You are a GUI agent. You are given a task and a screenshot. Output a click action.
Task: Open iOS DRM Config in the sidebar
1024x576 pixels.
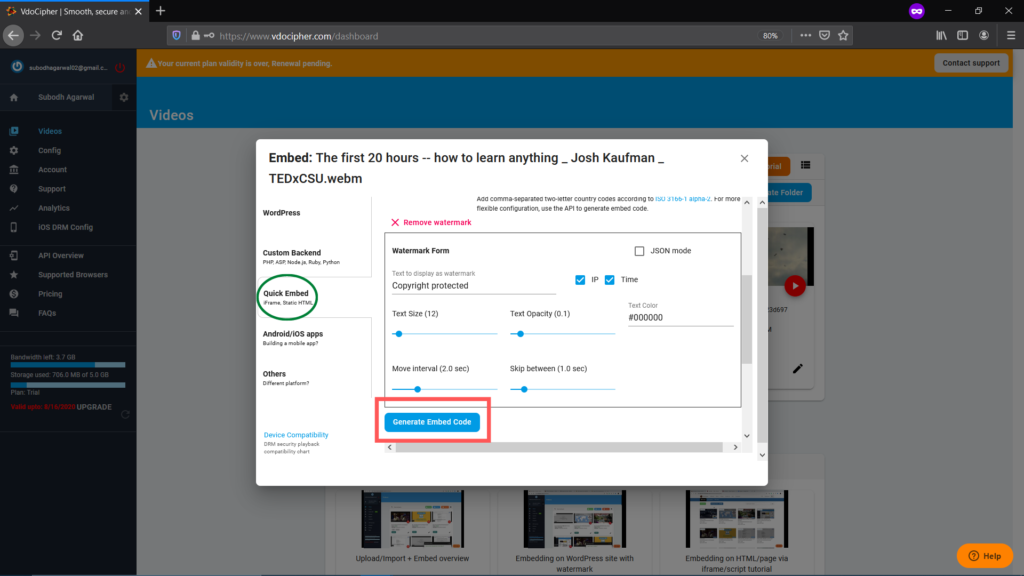click(x=65, y=227)
